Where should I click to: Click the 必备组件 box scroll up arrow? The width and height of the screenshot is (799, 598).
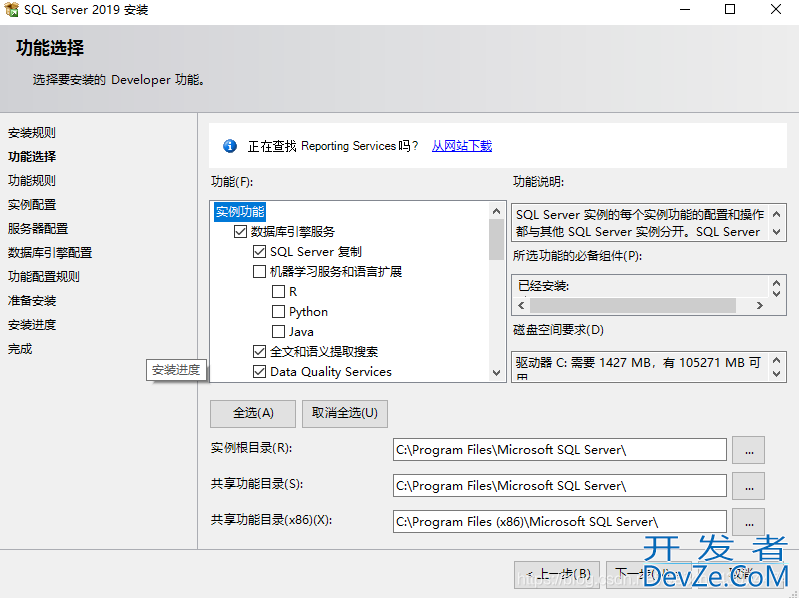click(776, 283)
